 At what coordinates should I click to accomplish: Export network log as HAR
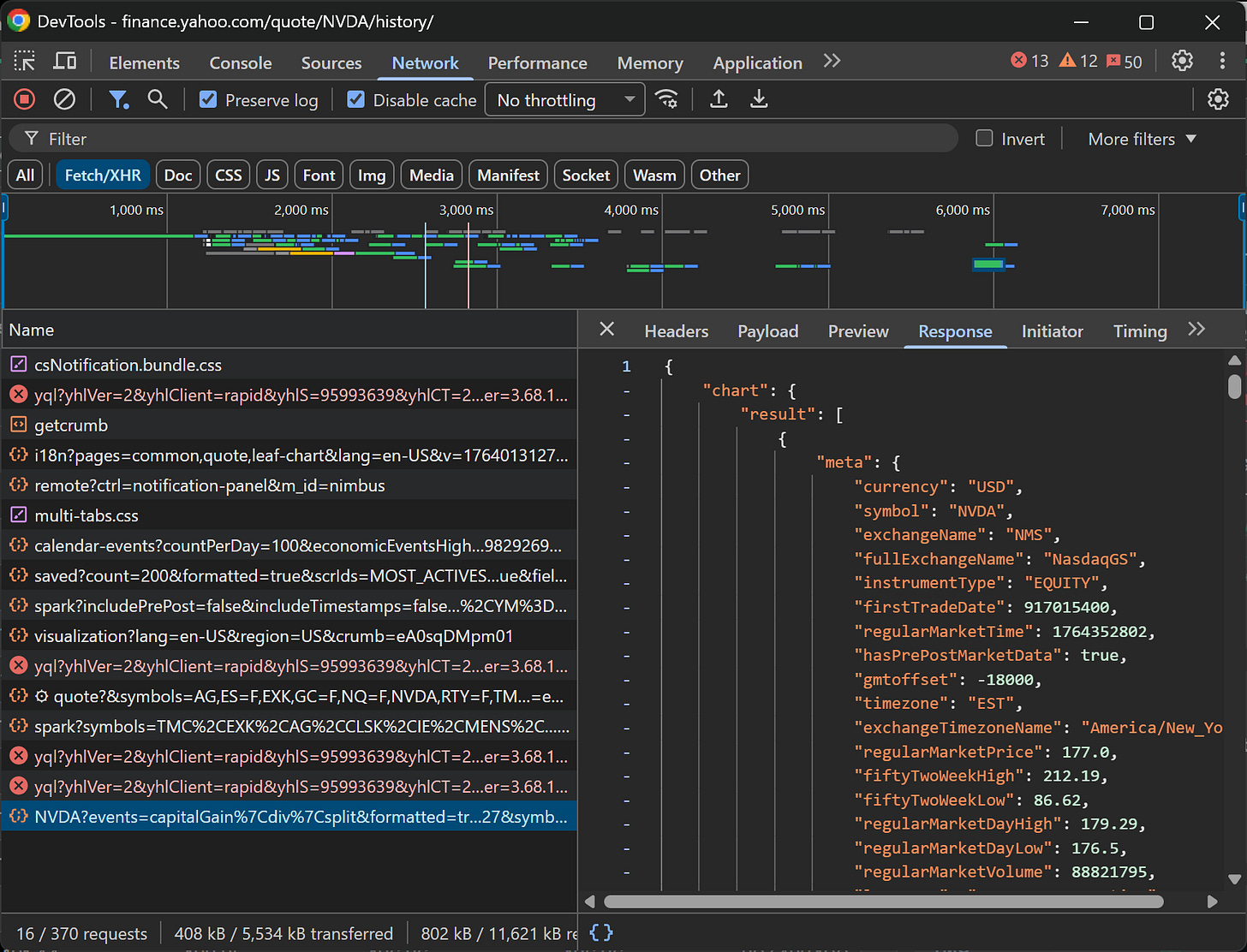click(x=759, y=99)
